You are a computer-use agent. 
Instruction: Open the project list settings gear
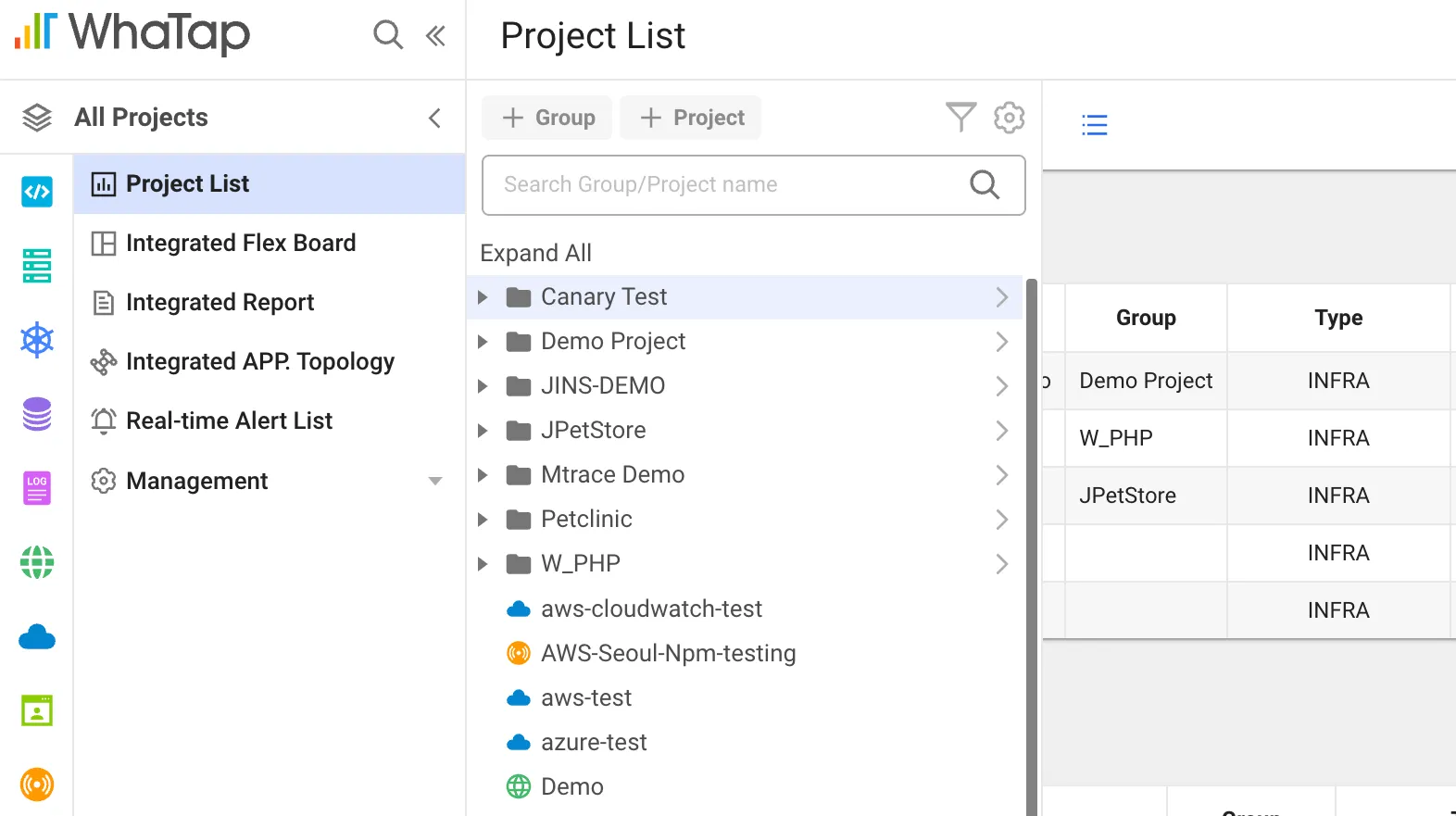pos(1009,118)
